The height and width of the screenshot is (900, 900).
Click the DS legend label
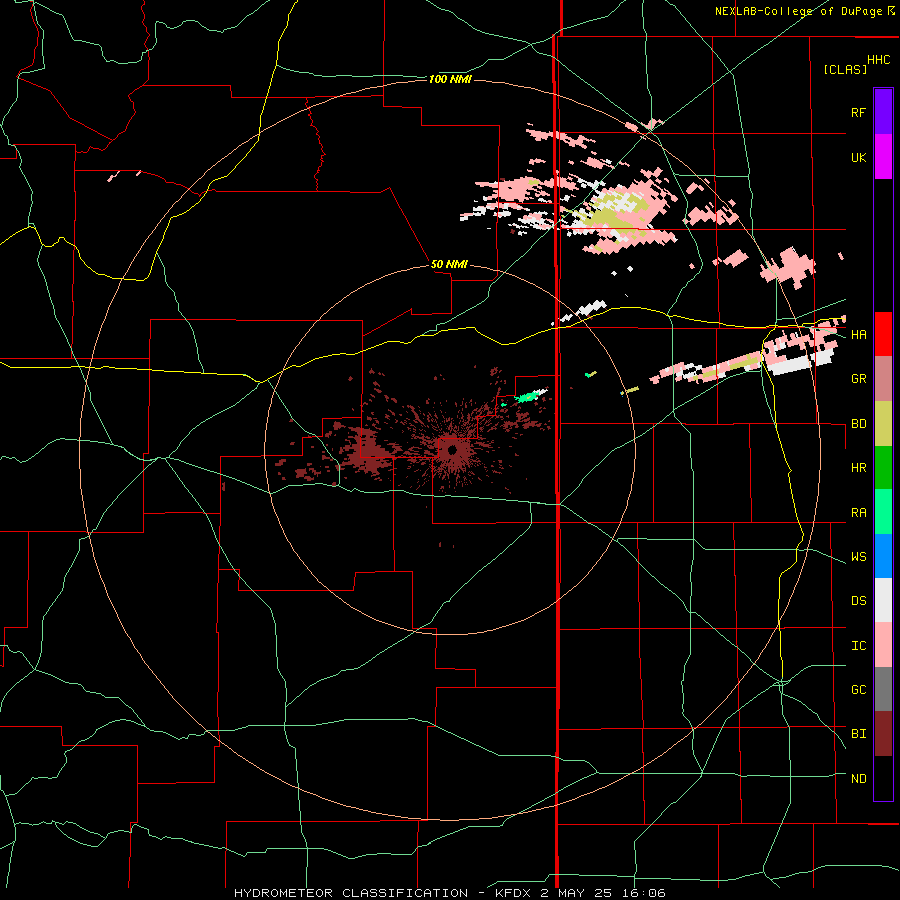coord(858,601)
